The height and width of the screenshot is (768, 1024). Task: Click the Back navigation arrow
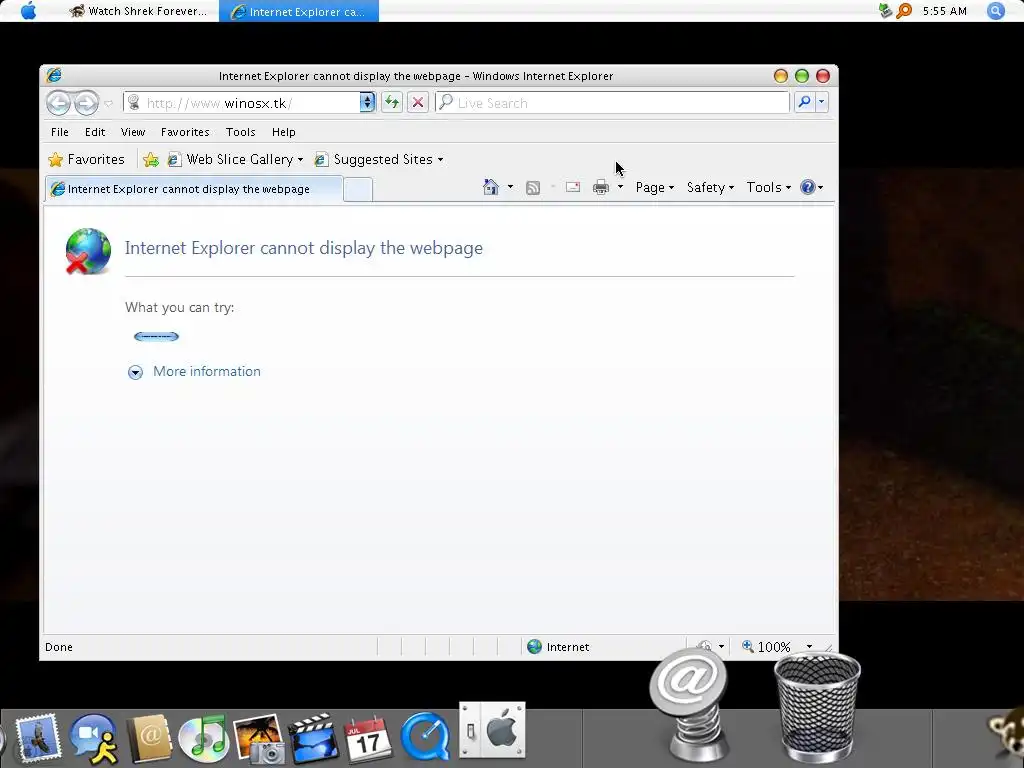coord(58,103)
